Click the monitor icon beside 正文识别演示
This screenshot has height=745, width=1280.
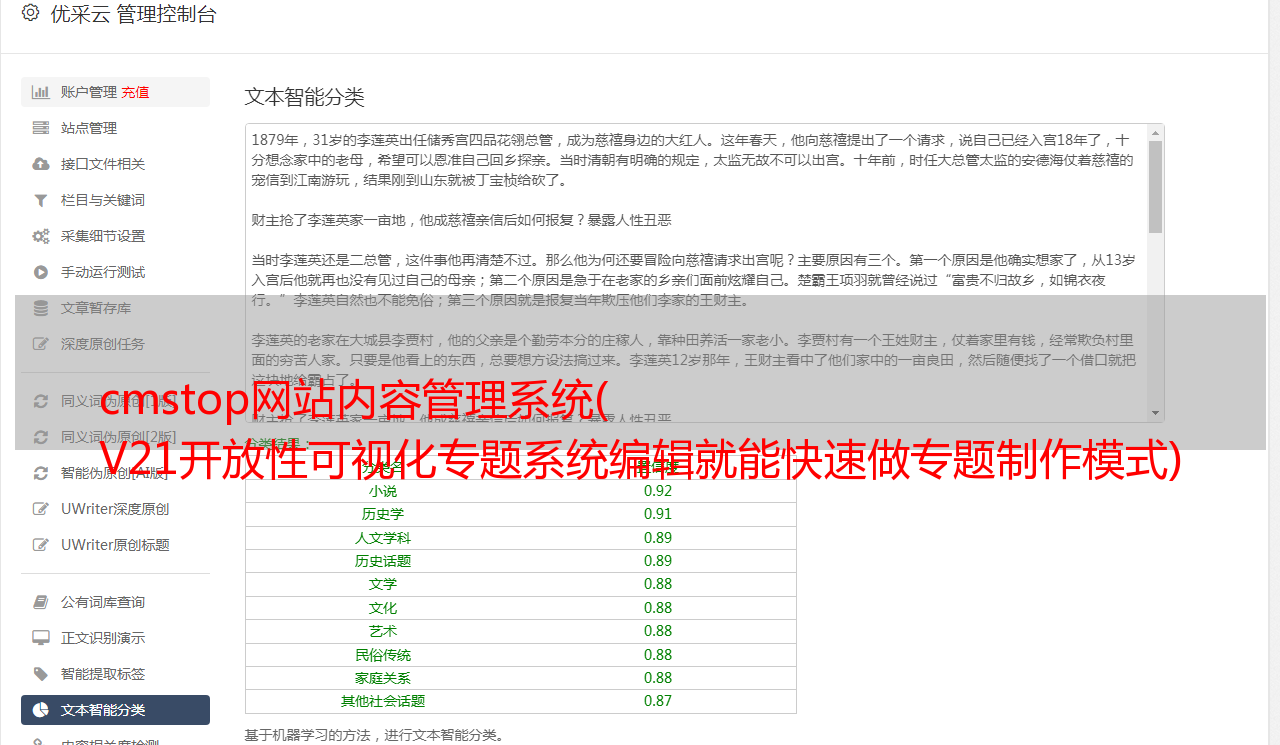41,638
